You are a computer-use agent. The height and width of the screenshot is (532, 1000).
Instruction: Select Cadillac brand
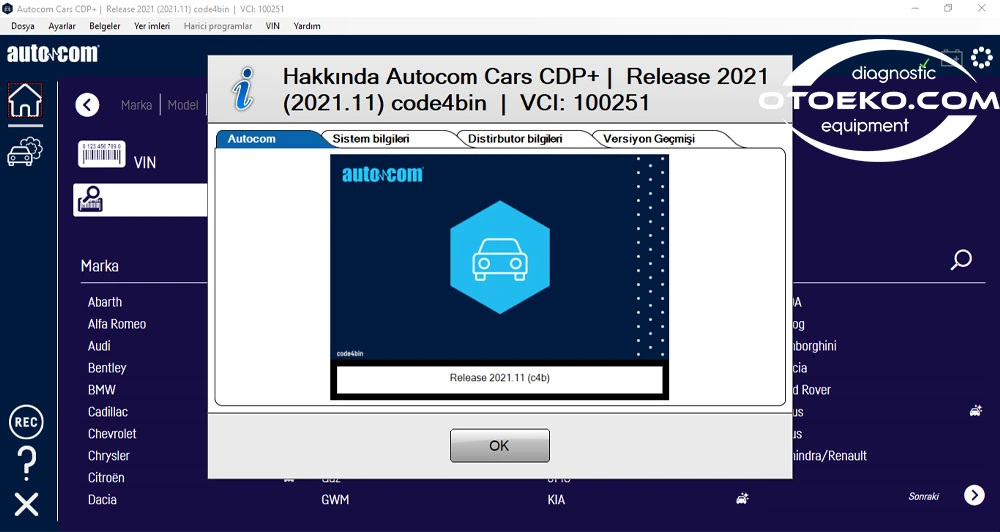click(107, 411)
